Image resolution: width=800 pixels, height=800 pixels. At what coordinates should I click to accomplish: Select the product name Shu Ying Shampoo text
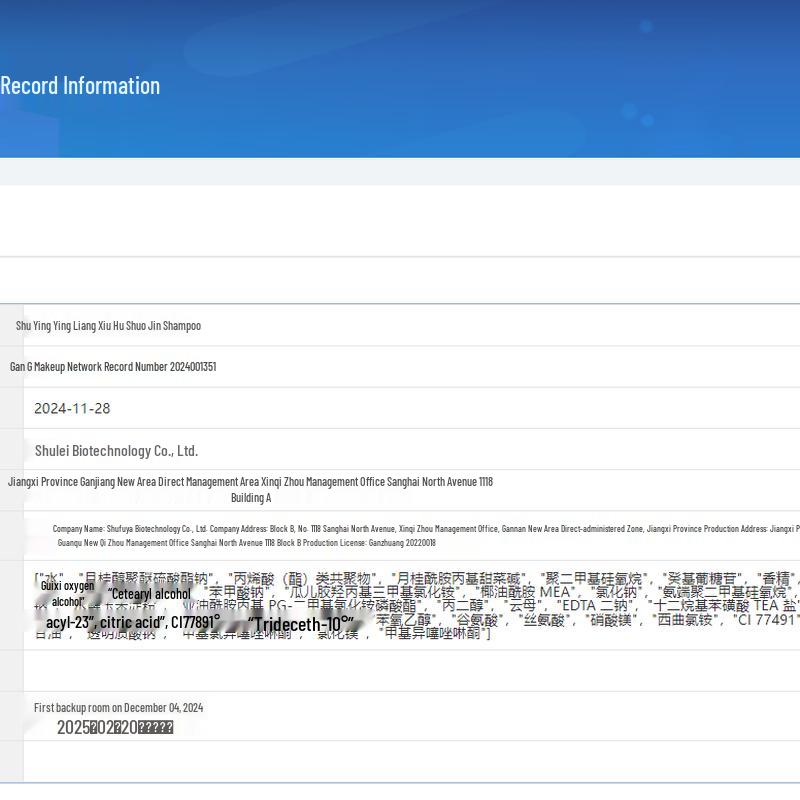[x=108, y=326]
